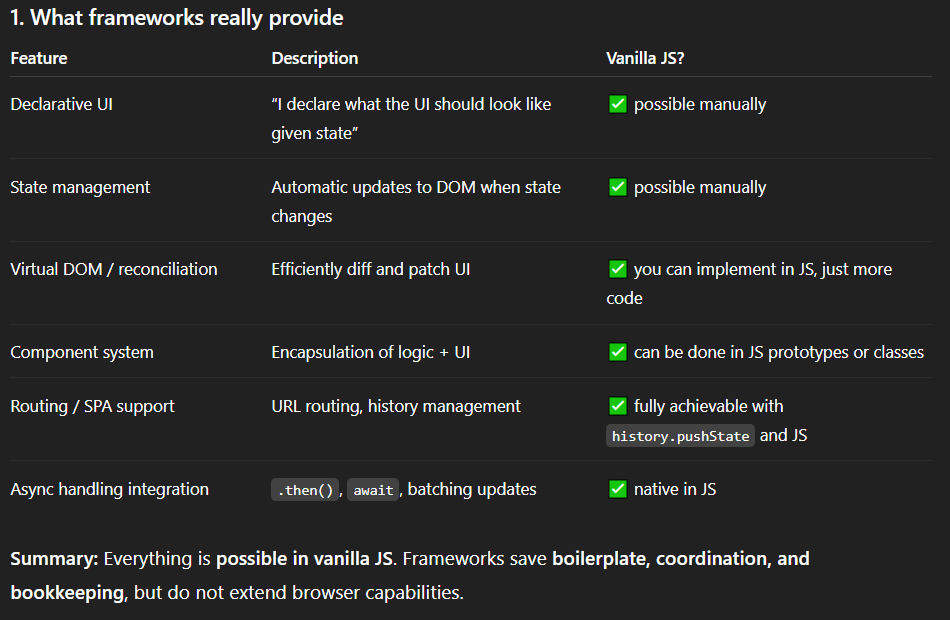Click the green checkmark in Declarative UI row
Screen dimensions: 950x620
618,104
